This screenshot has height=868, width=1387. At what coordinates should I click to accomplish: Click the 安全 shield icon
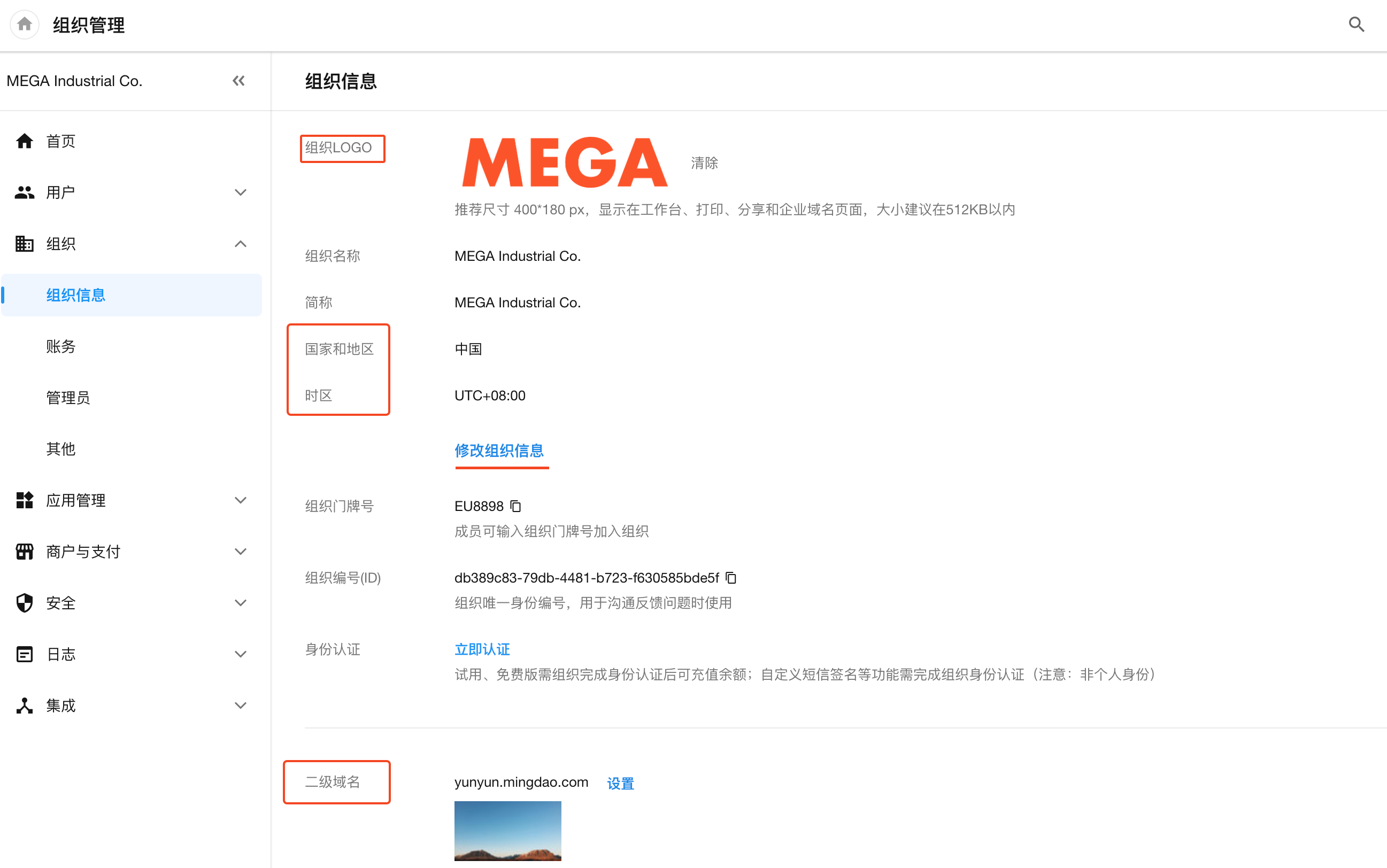(24, 603)
